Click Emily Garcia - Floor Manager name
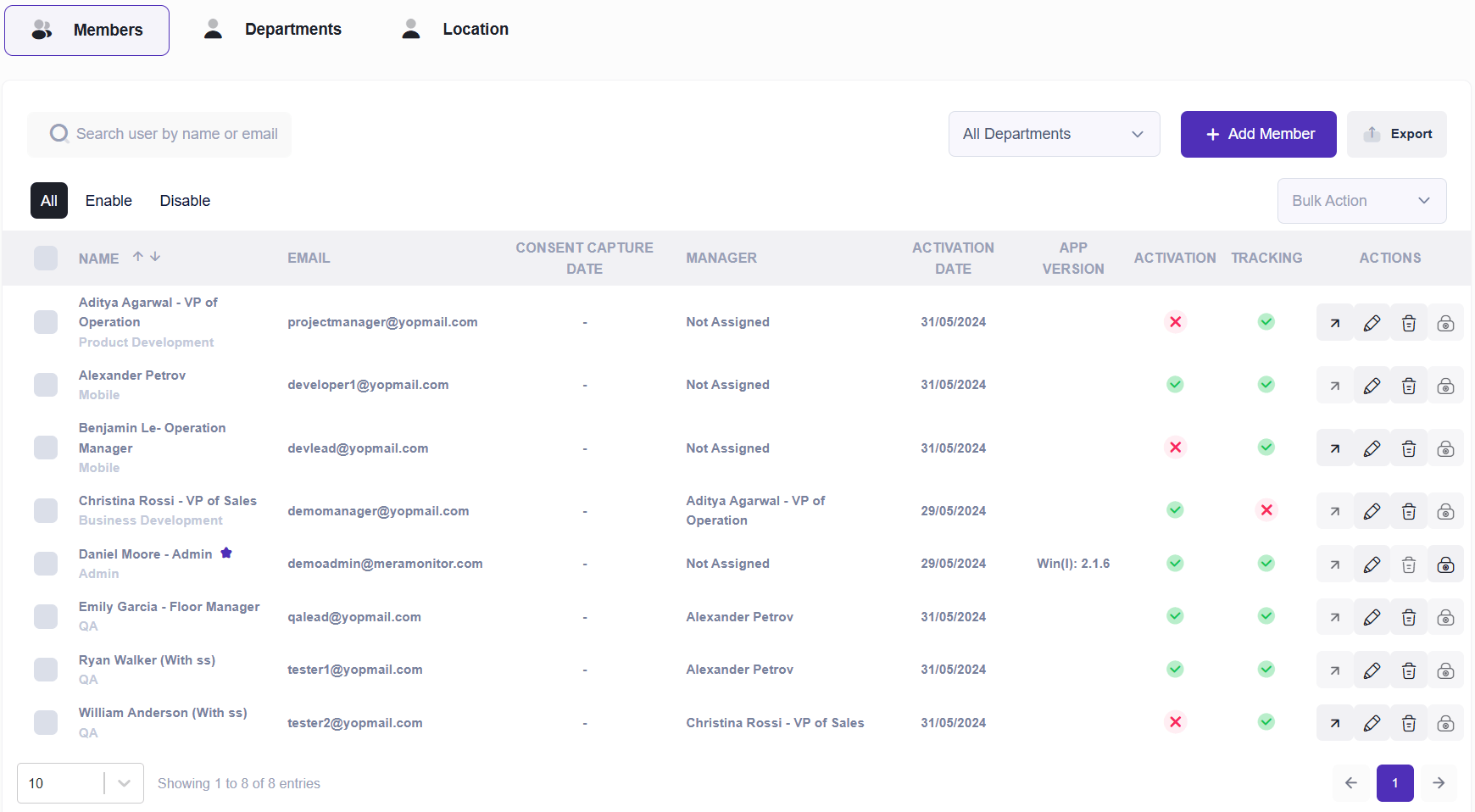Screen dimensions: 1475x812 click(x=170, y=607)
